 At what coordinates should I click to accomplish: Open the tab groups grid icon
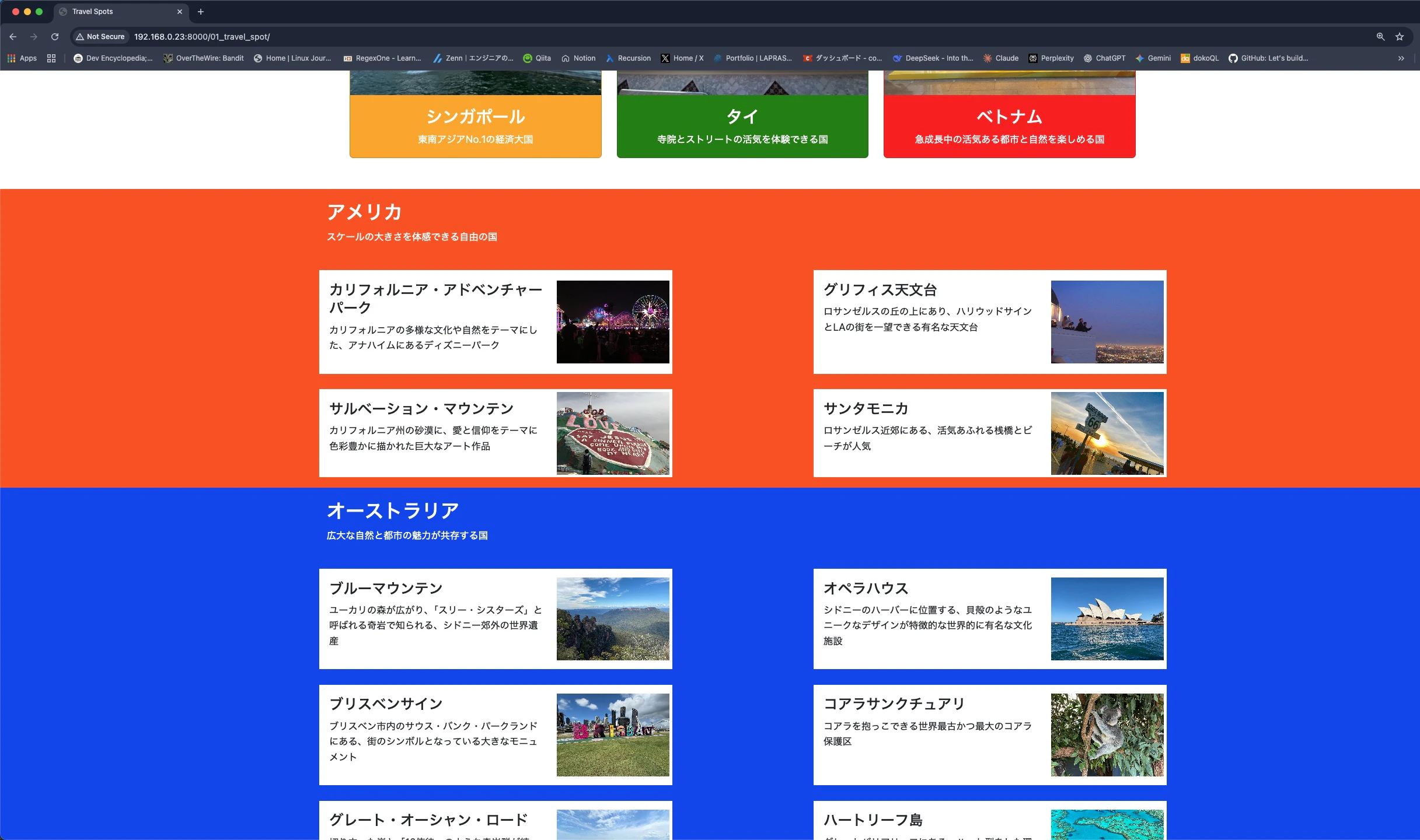(x=51, y=58)
